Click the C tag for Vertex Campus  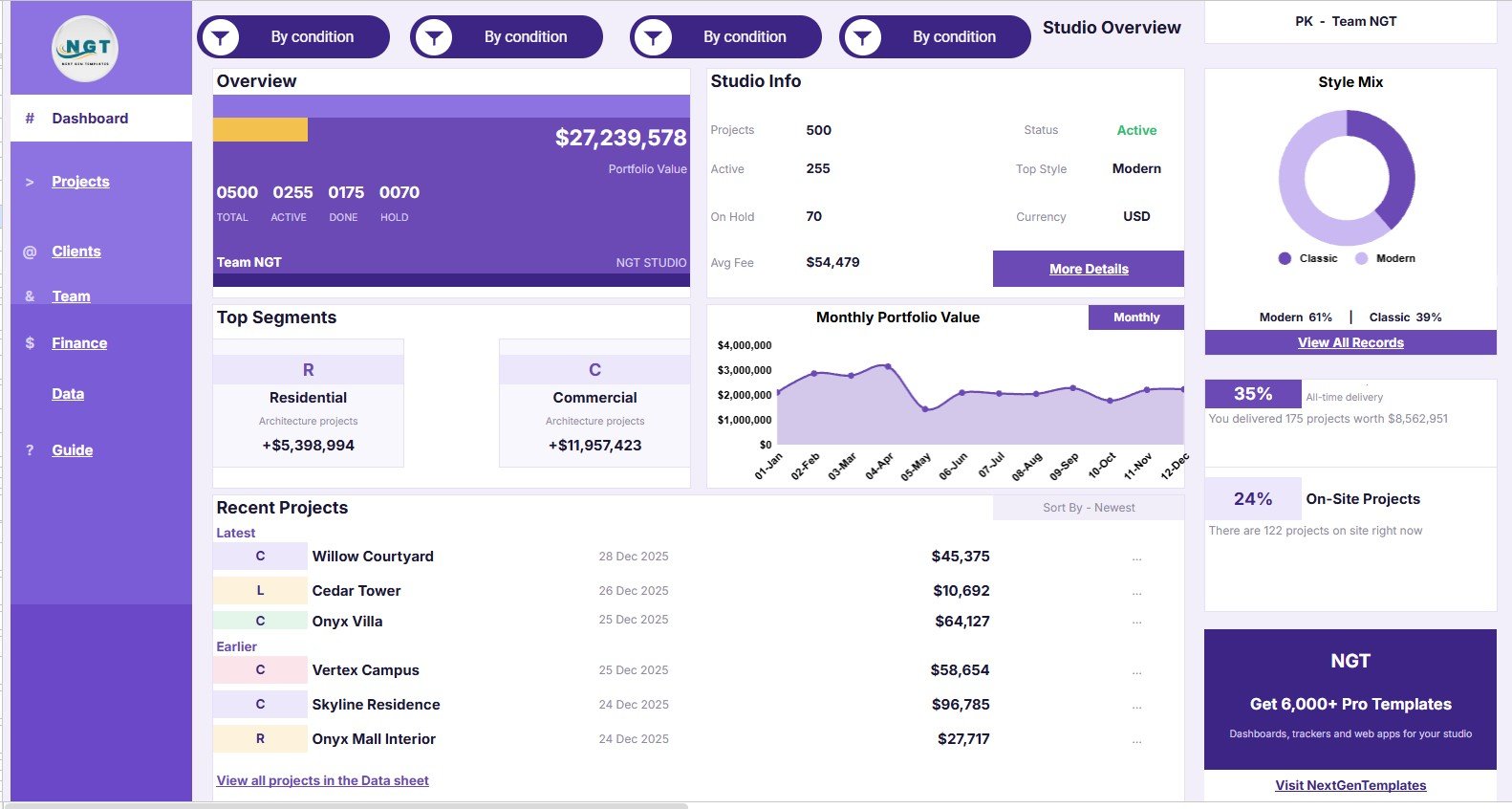(260, 669)
